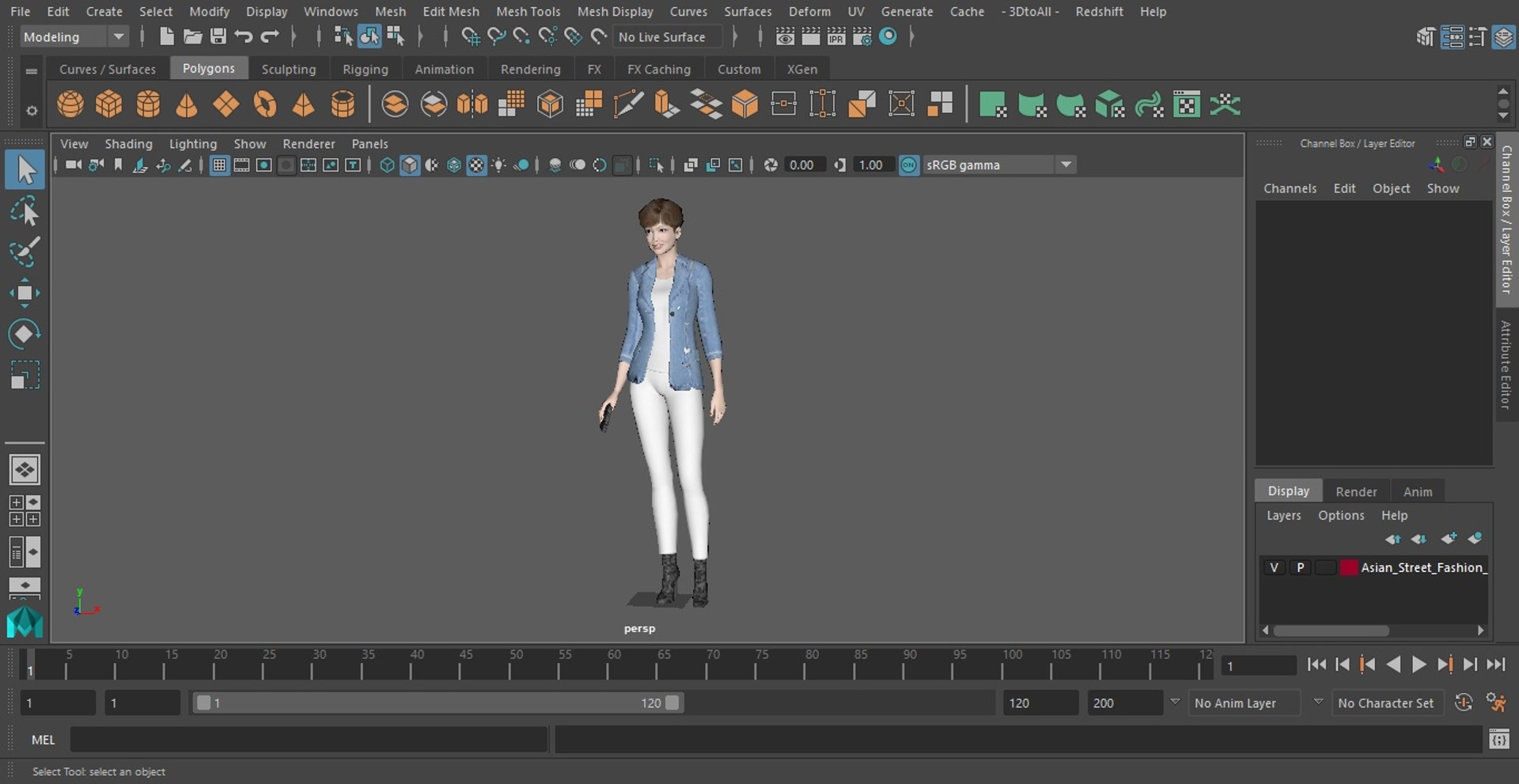Viewport: 1519px width, 784px height.
Task: Click the Redo arrow icon
Action: click(x=270, y=36)
